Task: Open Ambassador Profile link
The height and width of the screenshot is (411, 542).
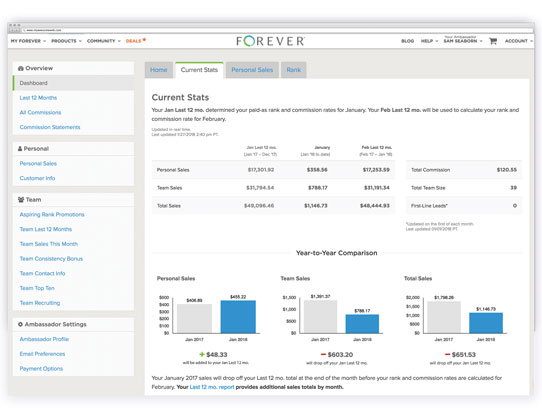Action: coord(44,339)
